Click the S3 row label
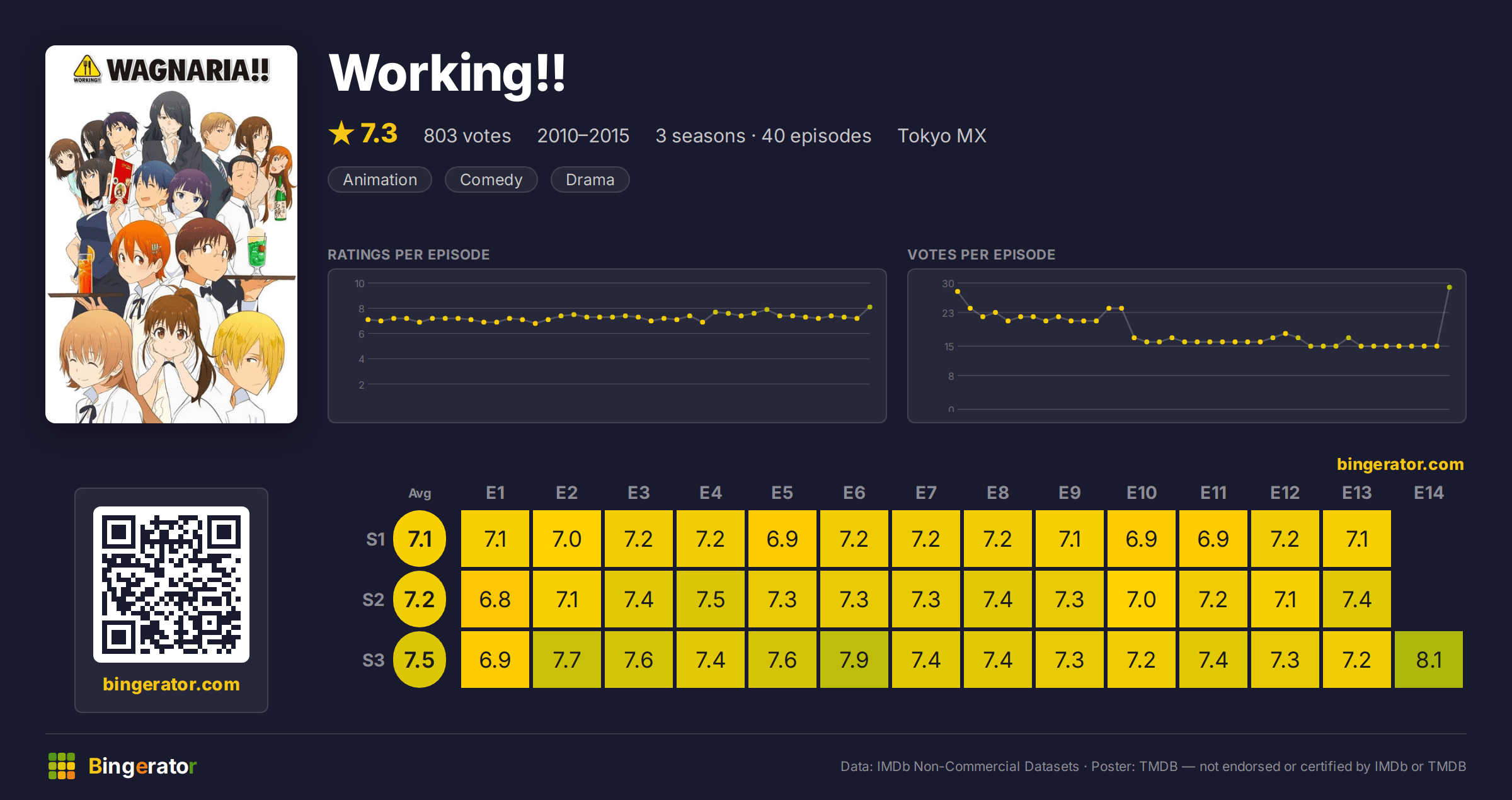The height and width of the screenshot is (800, 1512). pyautogui.click(x=374, y=660)
